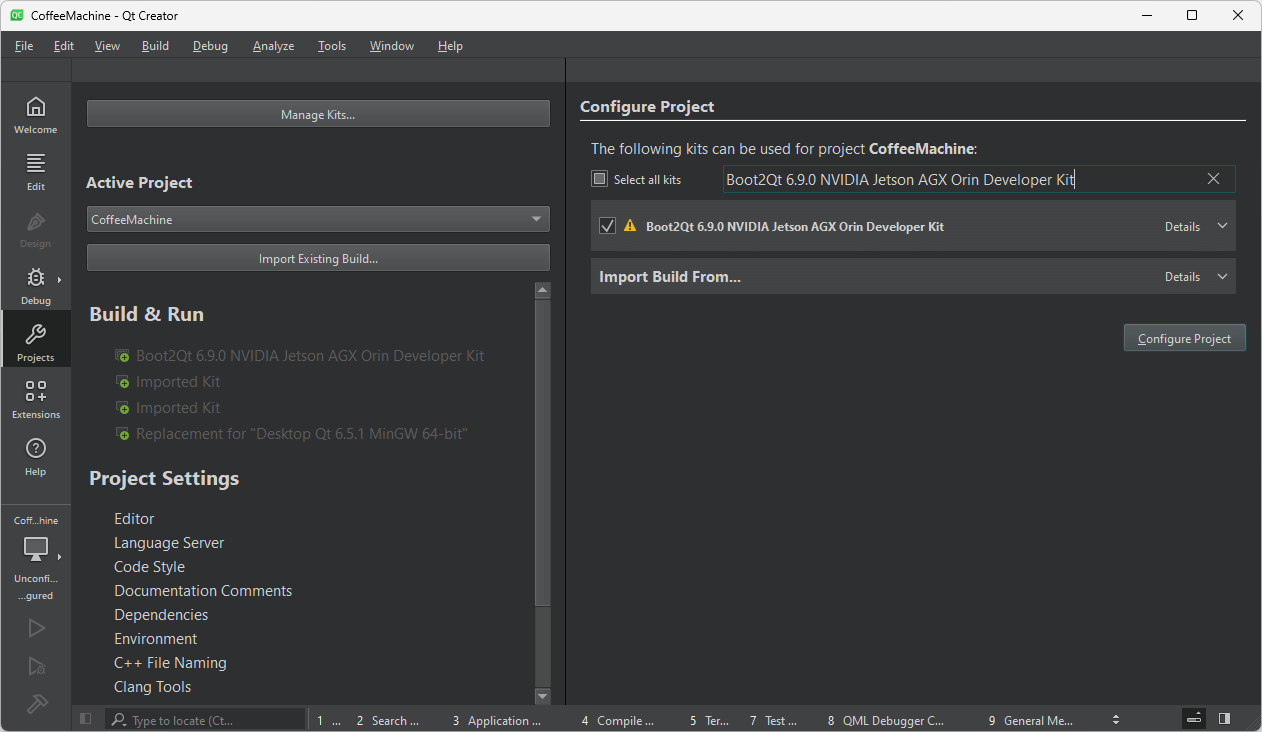The image size is (1262, 732).
Task: Click the project settings vertical scrollbar
Action: tap(543, 450)
